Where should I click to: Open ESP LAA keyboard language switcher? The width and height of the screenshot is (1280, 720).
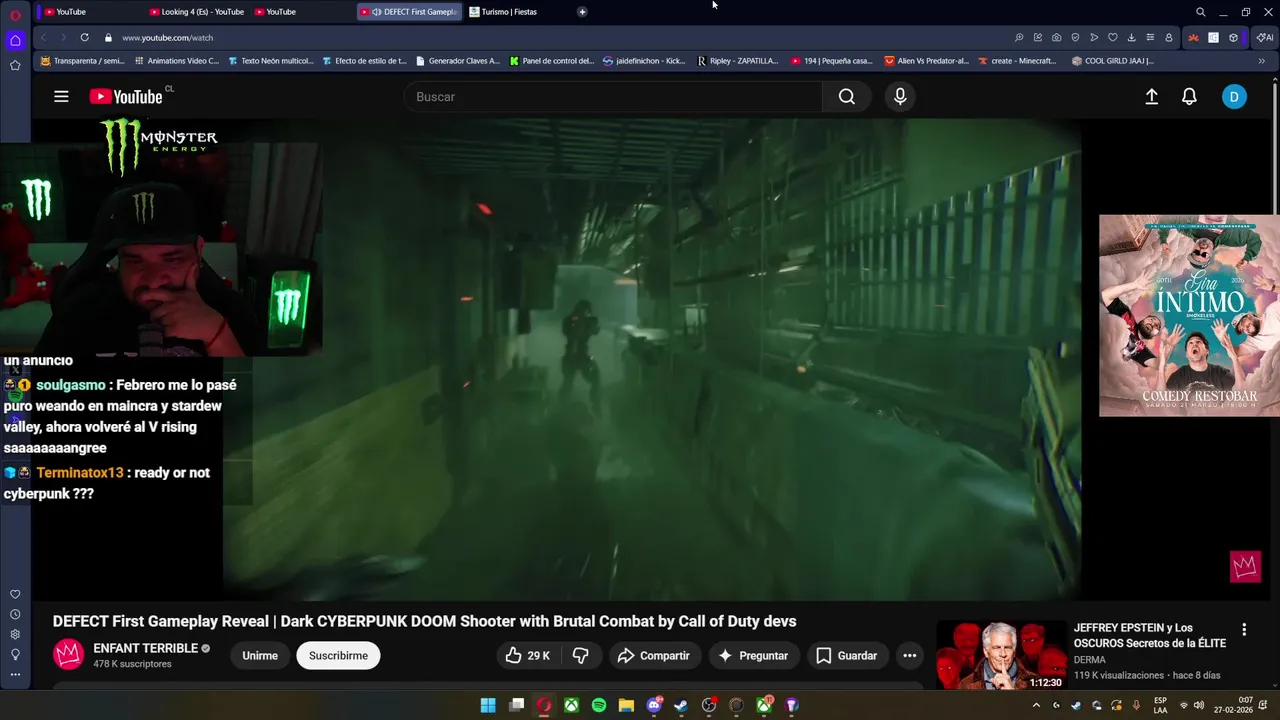[1160, 705]
